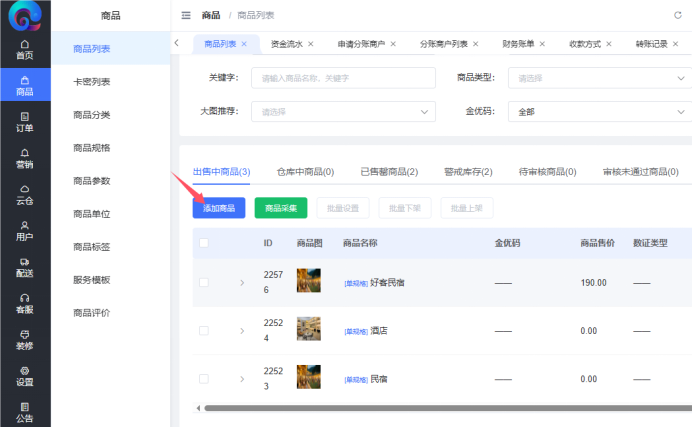Expand the row arrow for product 22576

(241, 282)
